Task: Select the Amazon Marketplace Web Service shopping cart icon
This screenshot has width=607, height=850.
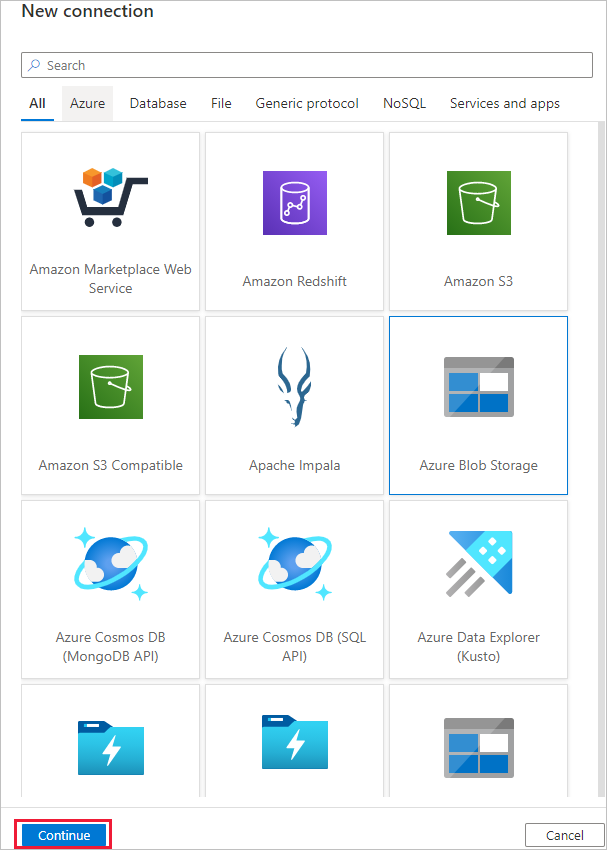Action: click(111, 197)
